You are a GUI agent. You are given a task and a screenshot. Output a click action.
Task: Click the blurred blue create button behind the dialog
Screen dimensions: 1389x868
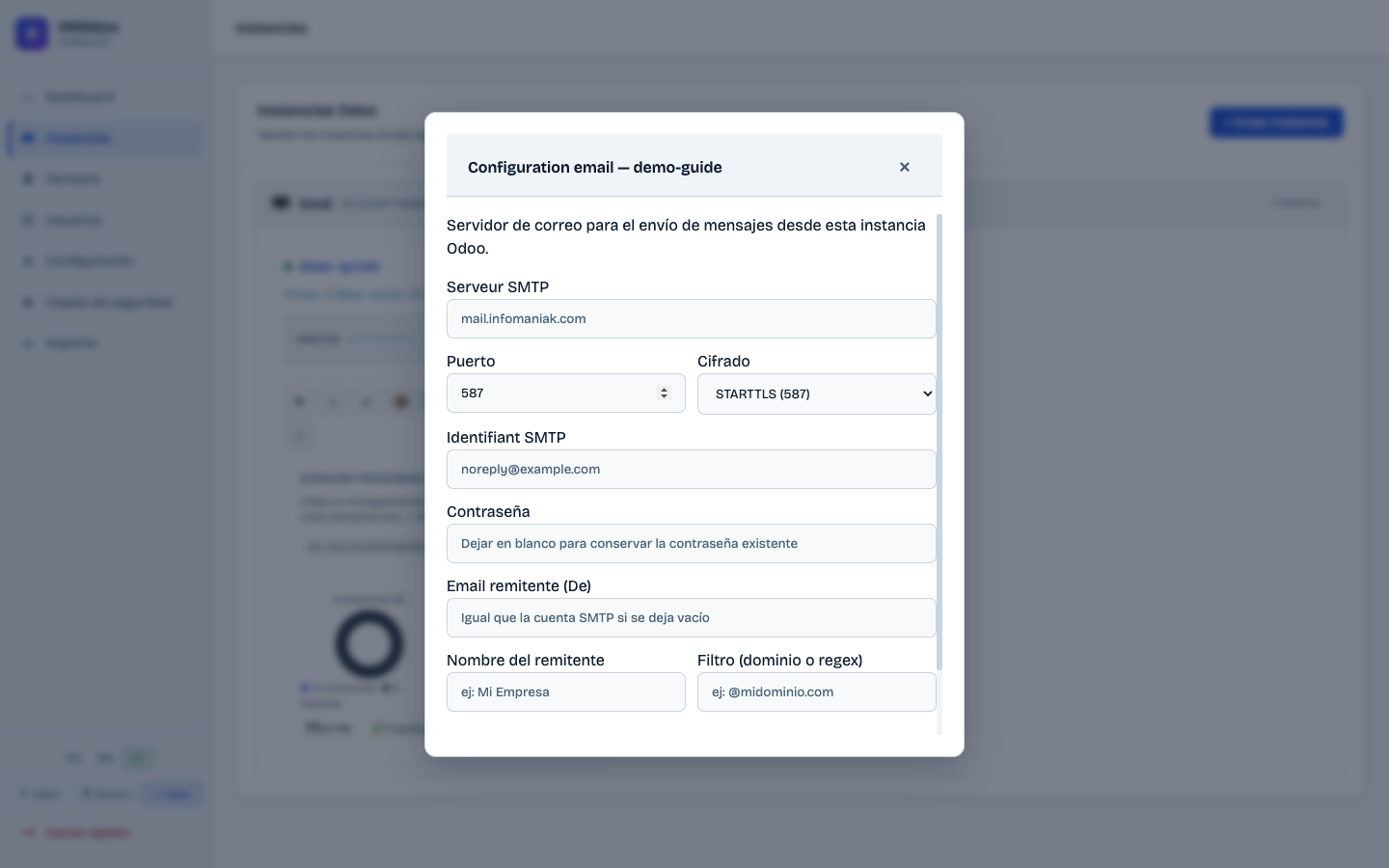(x=1276, y=122)
